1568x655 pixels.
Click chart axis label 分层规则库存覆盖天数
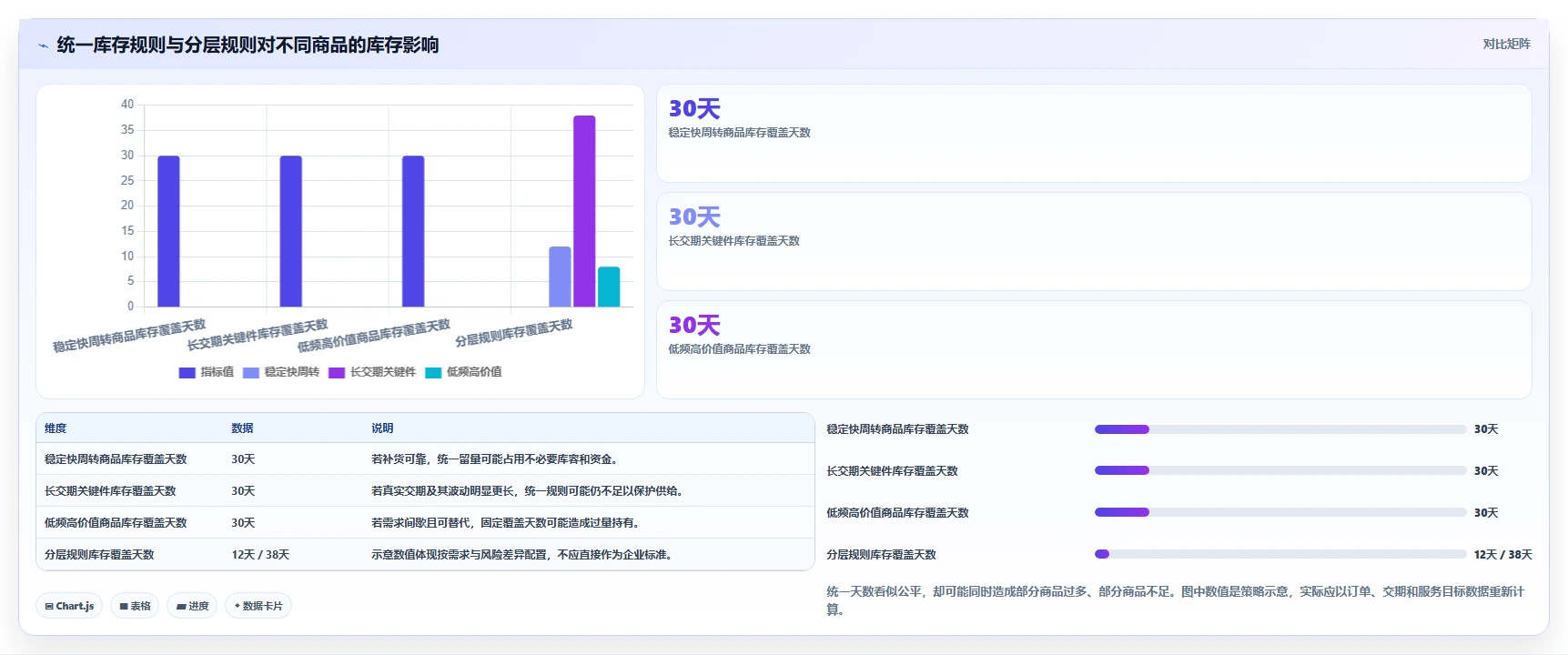click(x=514, y=333)
